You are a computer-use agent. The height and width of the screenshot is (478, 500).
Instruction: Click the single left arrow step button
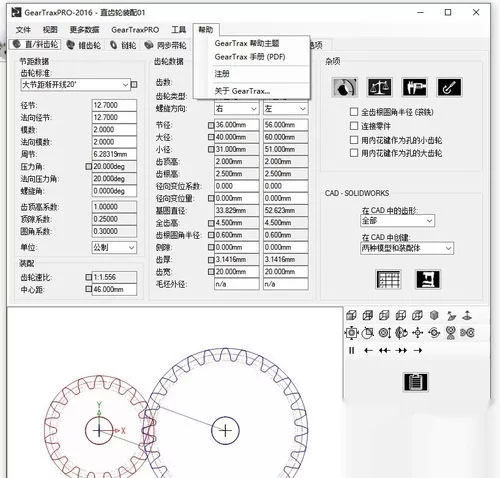coord(368,350)
